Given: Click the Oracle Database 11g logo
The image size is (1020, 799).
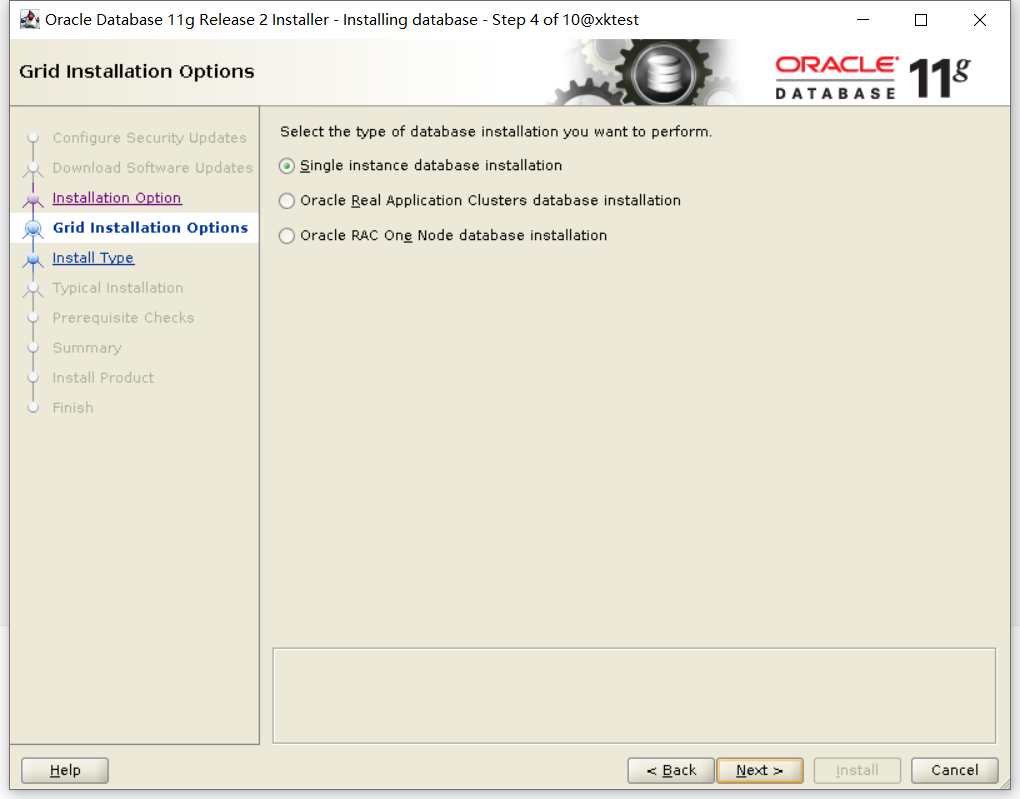Looking at the screenshot, I should click(873, 77).
